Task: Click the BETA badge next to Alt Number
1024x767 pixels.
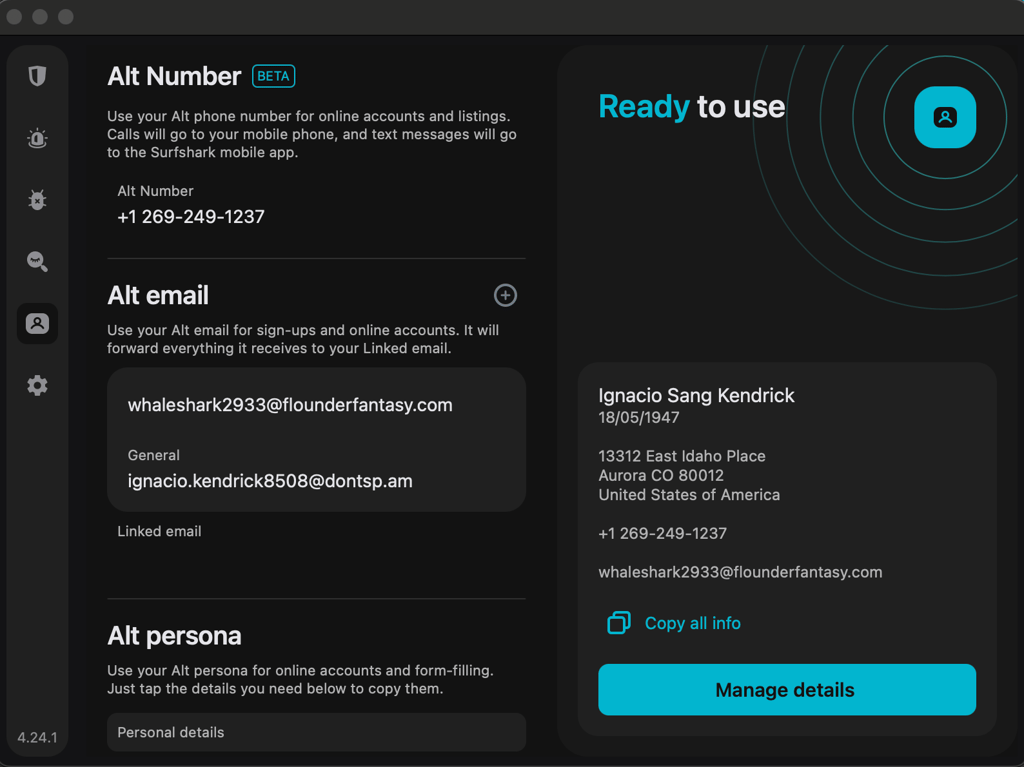Action: [x=274, y=76]
